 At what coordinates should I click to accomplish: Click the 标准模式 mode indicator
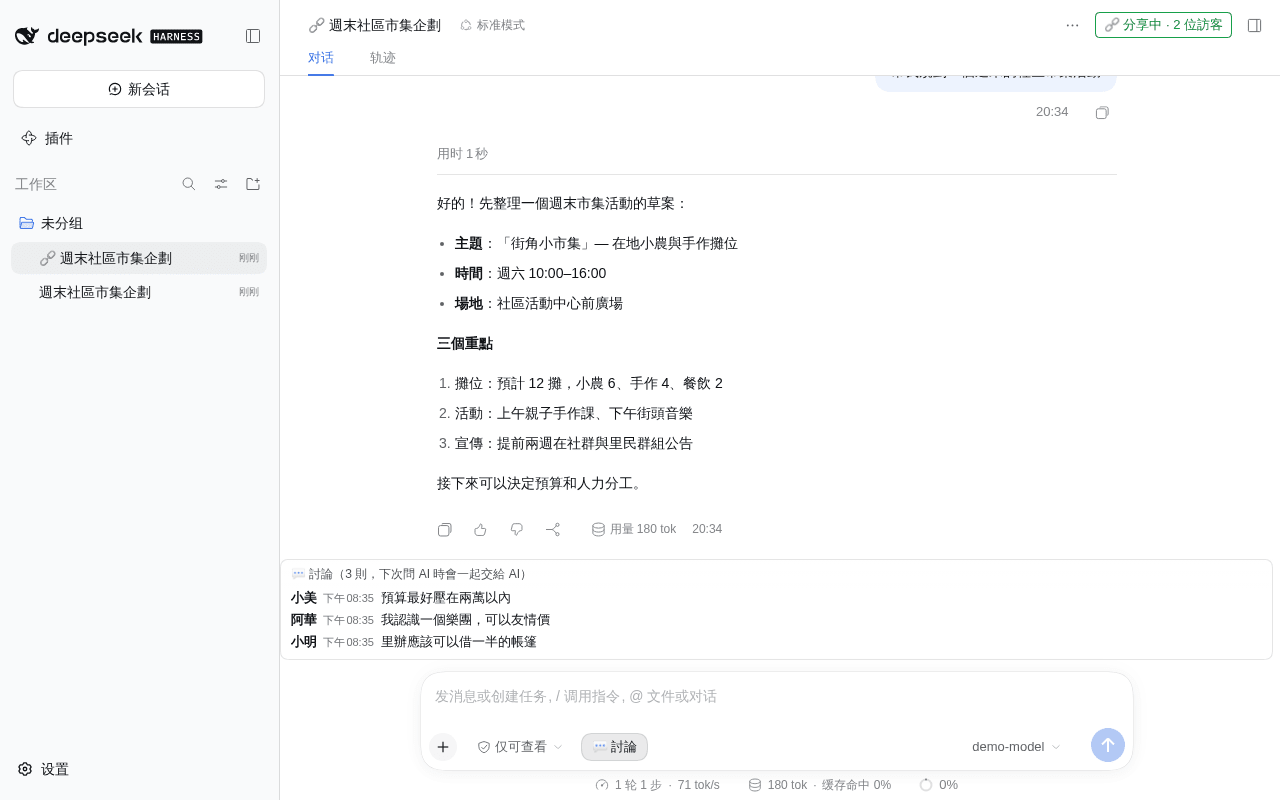[492, 25]
